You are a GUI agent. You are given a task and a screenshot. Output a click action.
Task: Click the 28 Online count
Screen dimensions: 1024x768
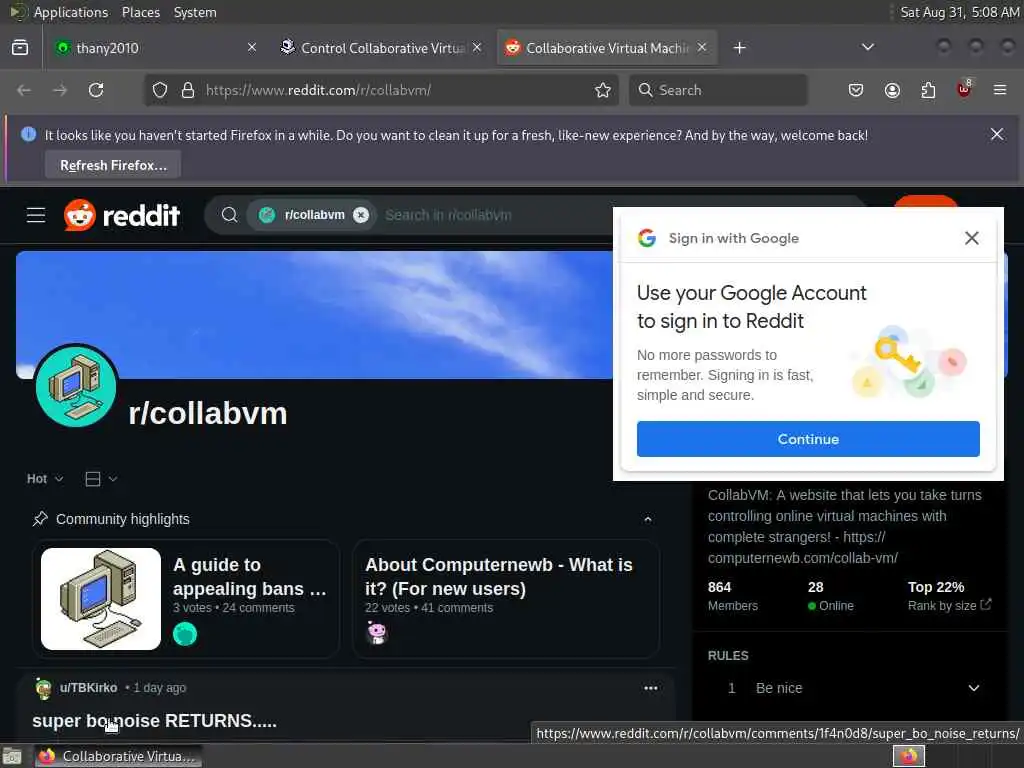[830, 596]
